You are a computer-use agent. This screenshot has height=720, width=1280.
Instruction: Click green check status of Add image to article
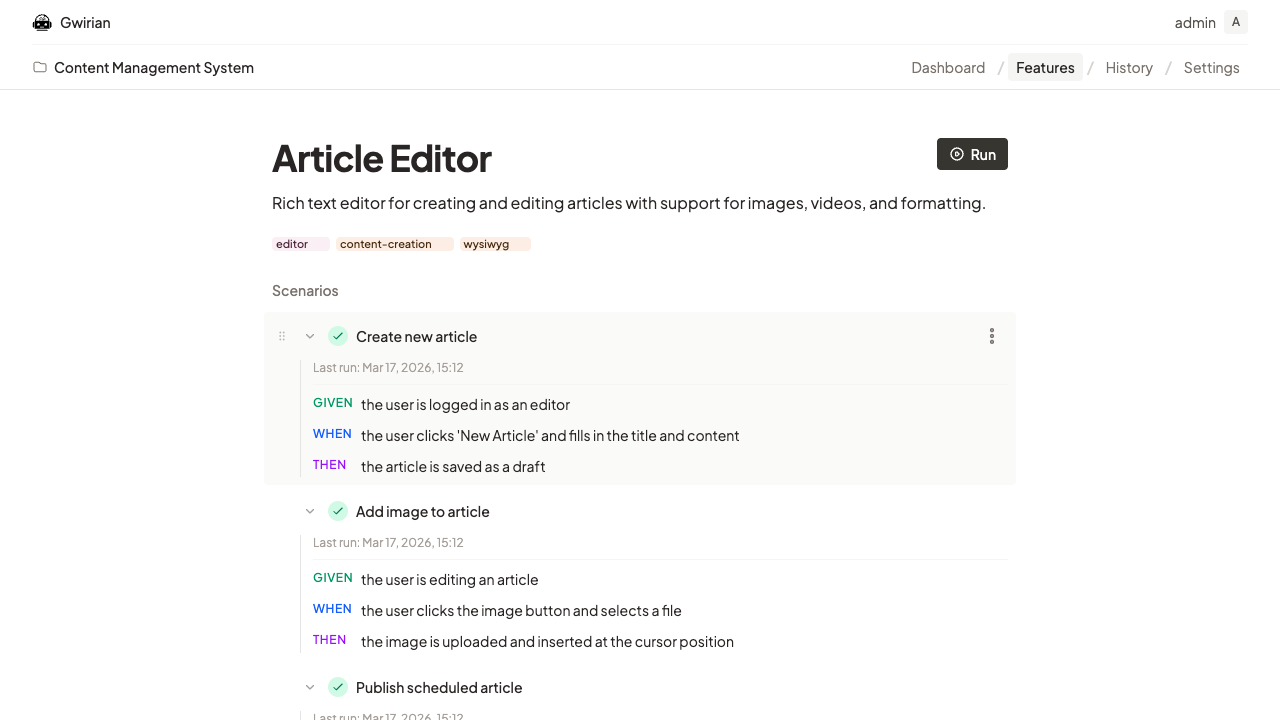338,511
